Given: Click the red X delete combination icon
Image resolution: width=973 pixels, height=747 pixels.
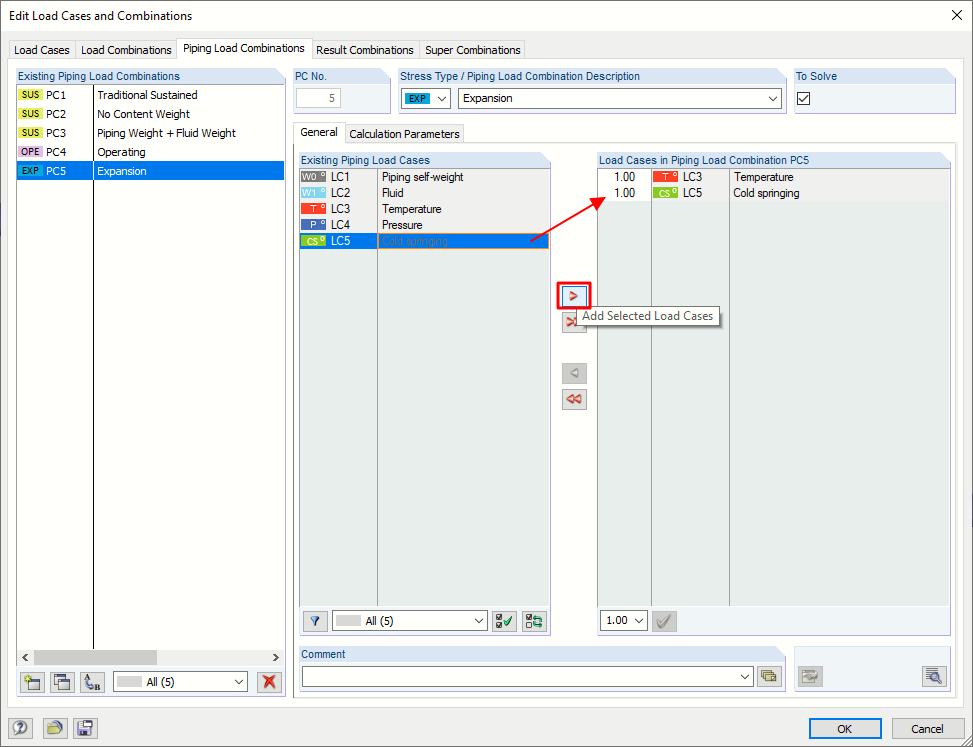Looking at the screenshot, I should click(269, 682).
